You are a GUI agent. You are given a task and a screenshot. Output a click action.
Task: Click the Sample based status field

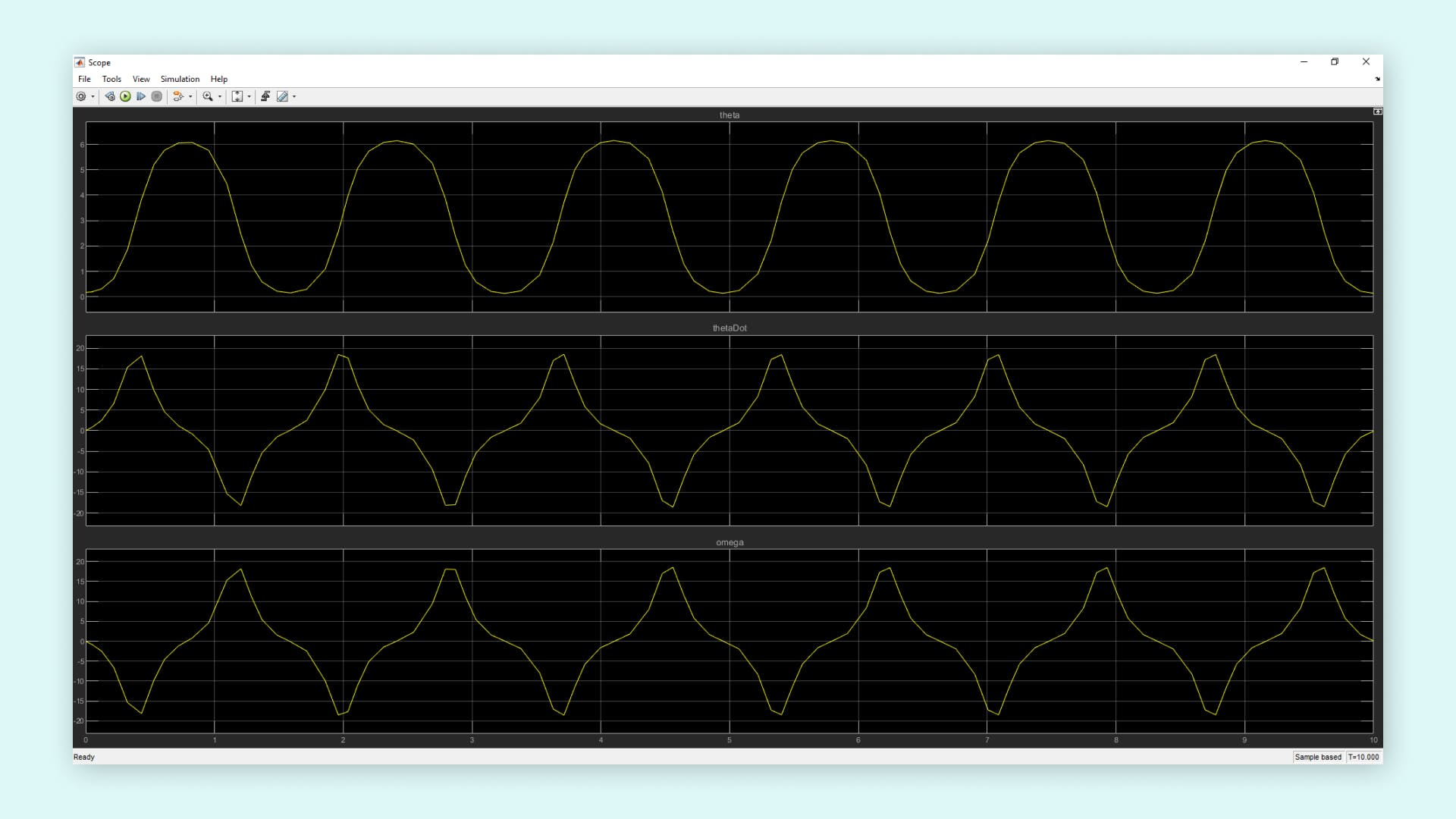pyautogui.click(x=1318, y=757)
